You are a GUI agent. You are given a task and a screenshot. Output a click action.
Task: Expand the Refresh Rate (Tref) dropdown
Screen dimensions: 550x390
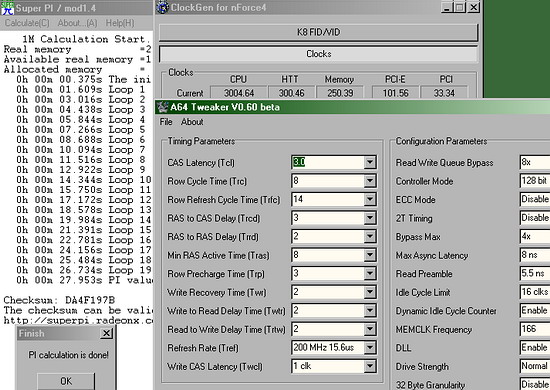(370, 348)
